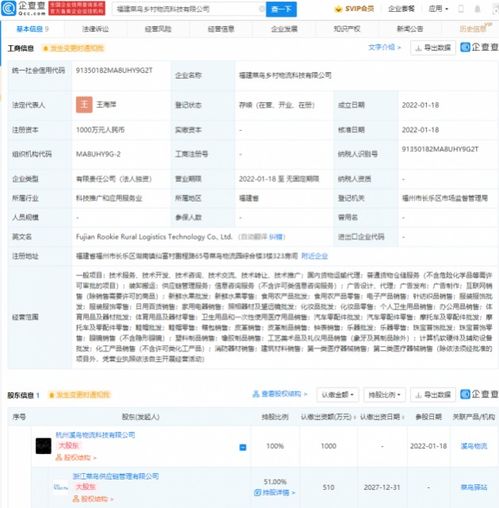Expand 股权结构 under 杭州溪鸟物流科技有限公司
The image size is (499, 508).
click(x=76, y=458)
